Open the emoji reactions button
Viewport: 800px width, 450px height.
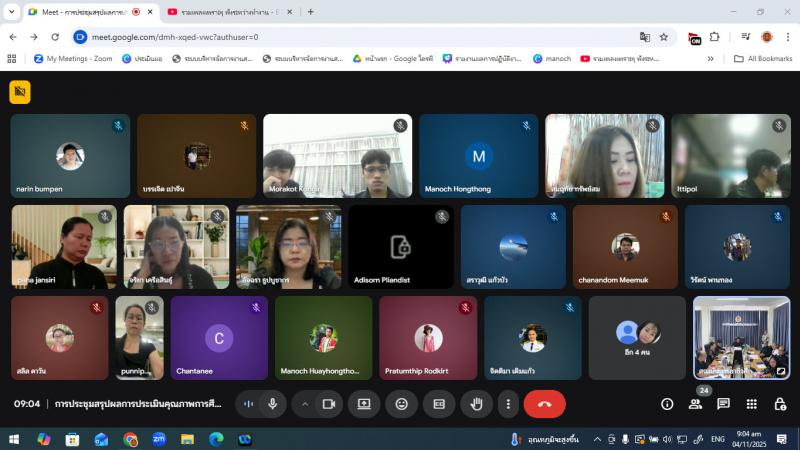point(402,404)
